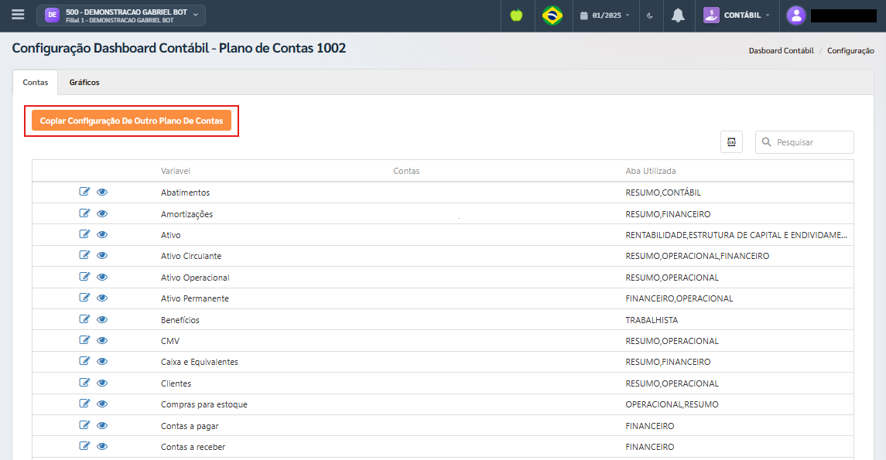Click the FINANCEIRO,OPERACIONAL cell
Screen dimensions: 886x460
679,298
